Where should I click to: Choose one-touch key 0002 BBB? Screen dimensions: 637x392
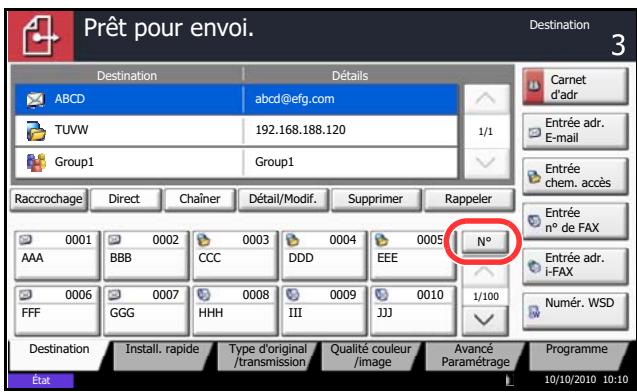146,256
